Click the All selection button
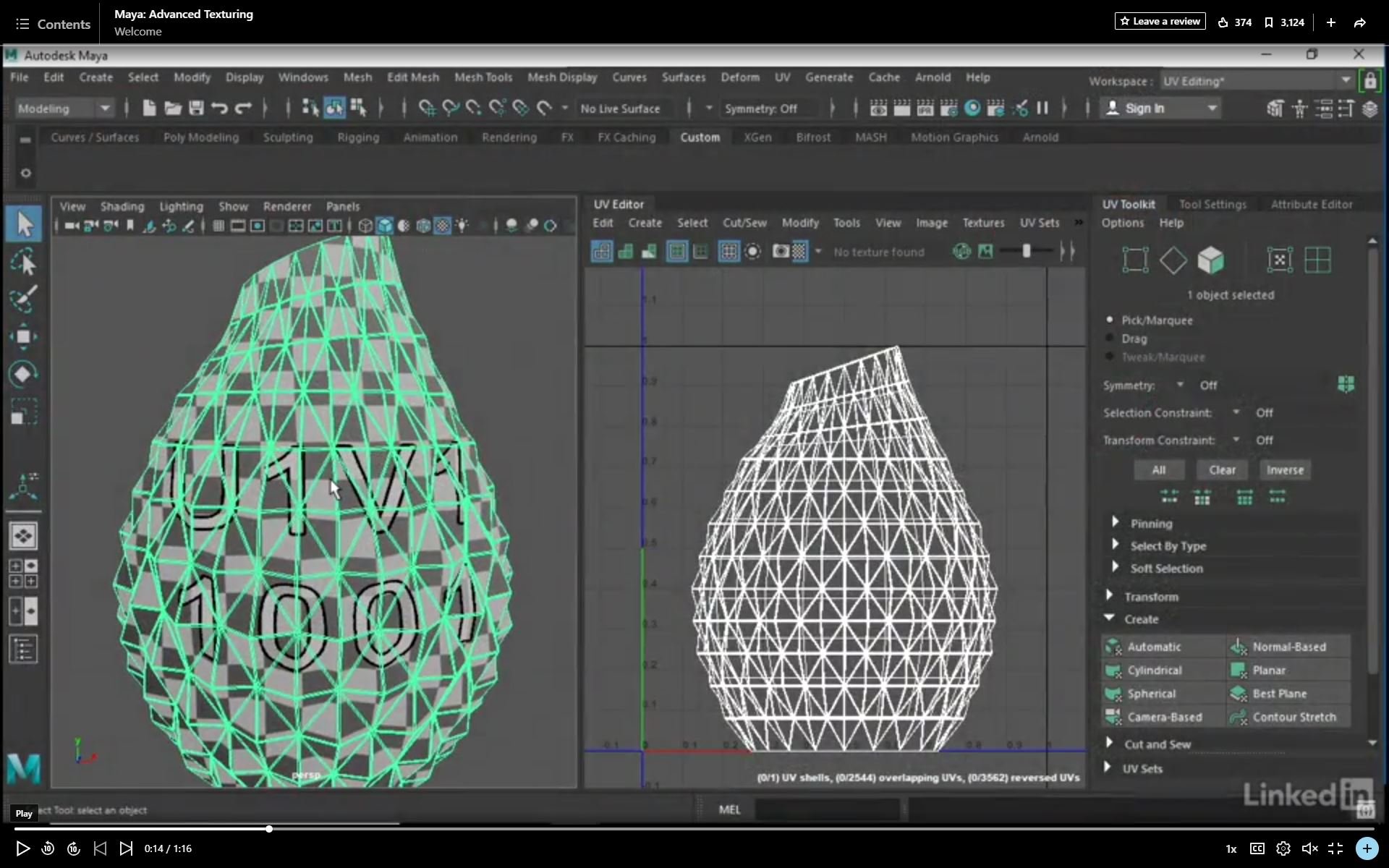 click(1159, 470)
